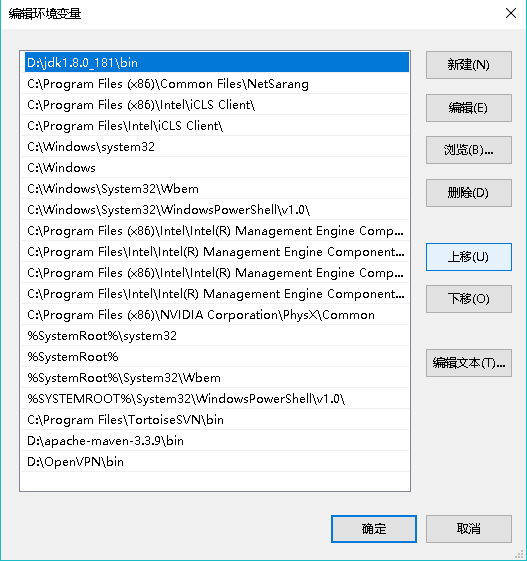Image resolution: width=527 pixels, height=561 pixels.
Task: Select the NVIDIA Corporation\PhysX\Common row
Action: pyautogui.click(x=217, y=315)
